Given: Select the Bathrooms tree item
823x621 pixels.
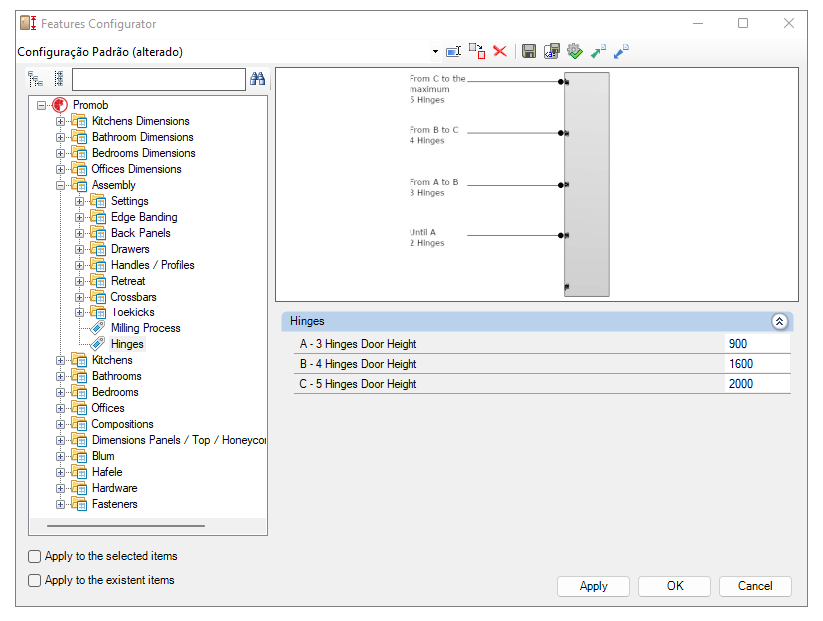Looking at the screenshot, I should [x=117, y=376].
